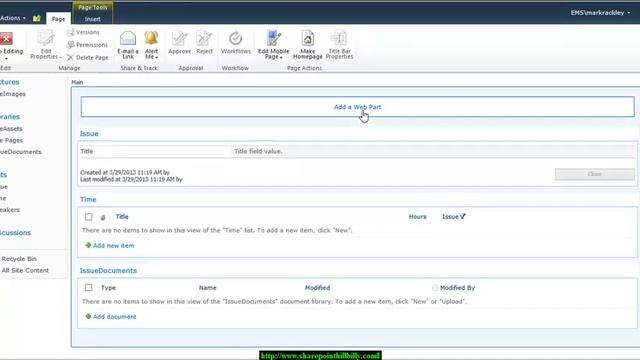Click Add a Web Part link
Image resolution: width=640 pixels, height=360 pixels.
click(358, 107)
